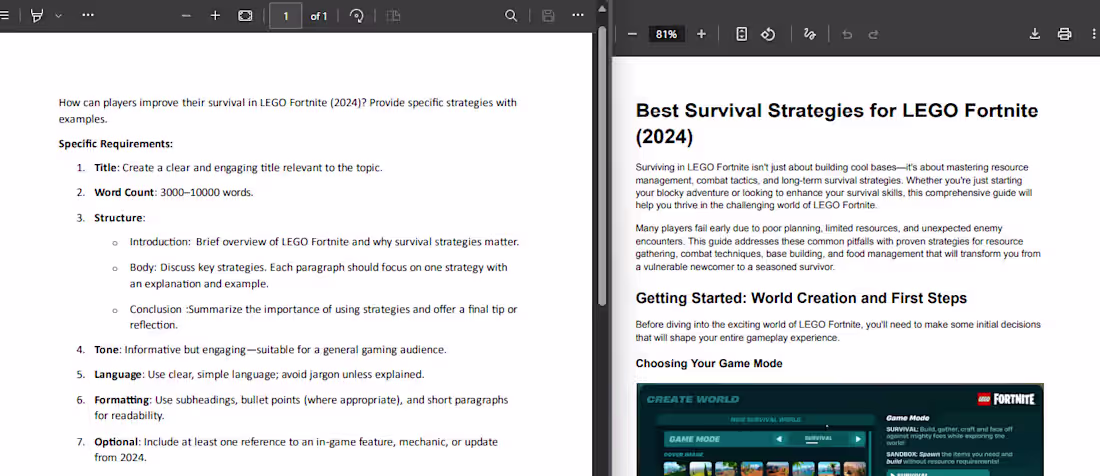1100x476 pixels.
Task: Expand the highlight color dropdown arrow
Action: coord(58,15)
